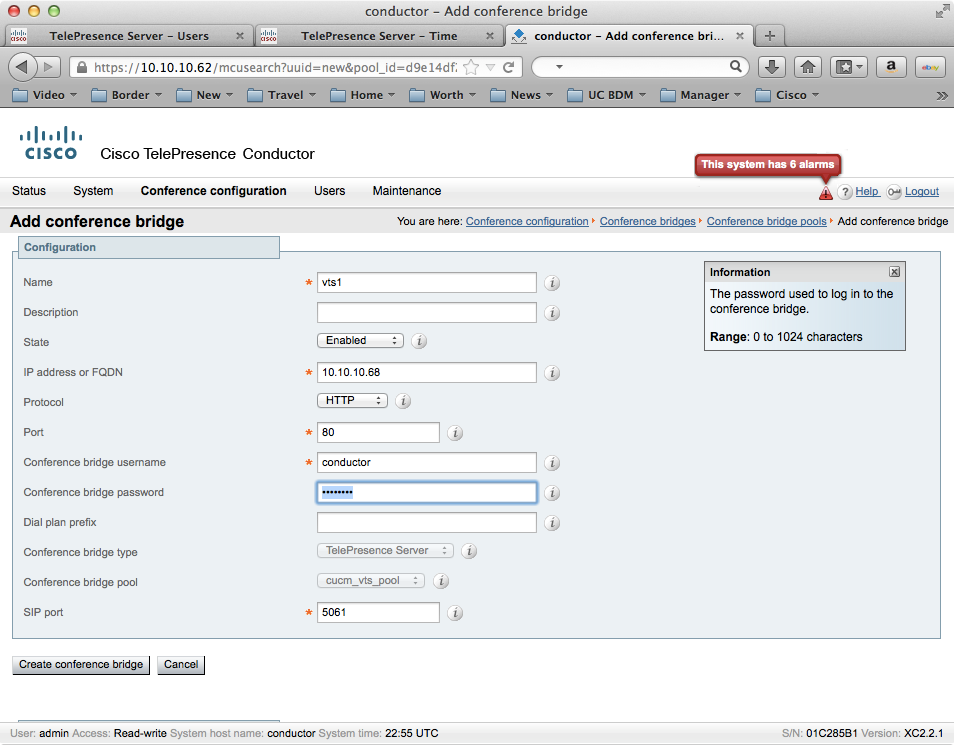The image size is (954, 745).
Task: Click into the Name field containing vts1
Action: (x=427, y=282)
